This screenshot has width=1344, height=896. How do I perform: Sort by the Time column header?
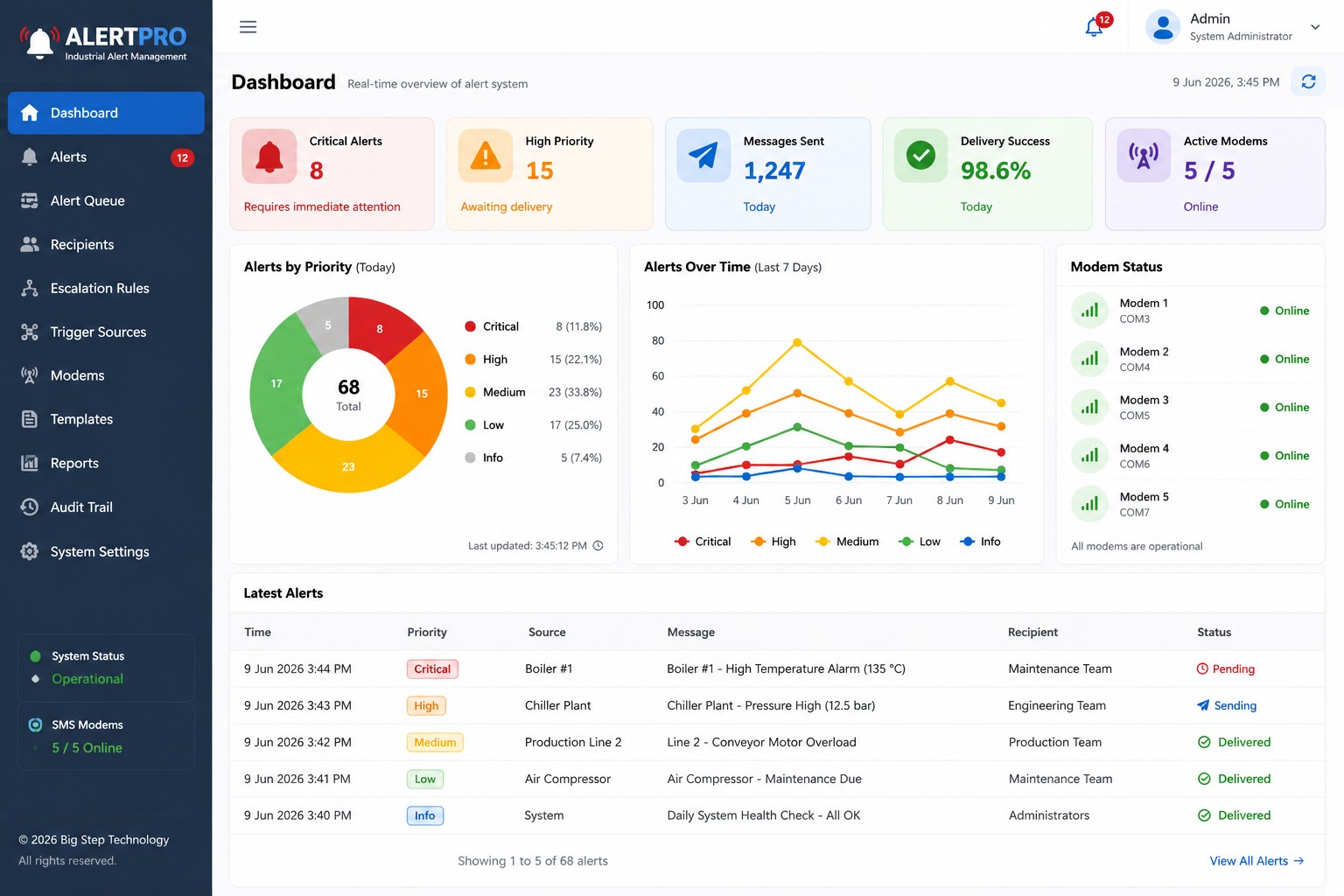[x=257, y=633]
